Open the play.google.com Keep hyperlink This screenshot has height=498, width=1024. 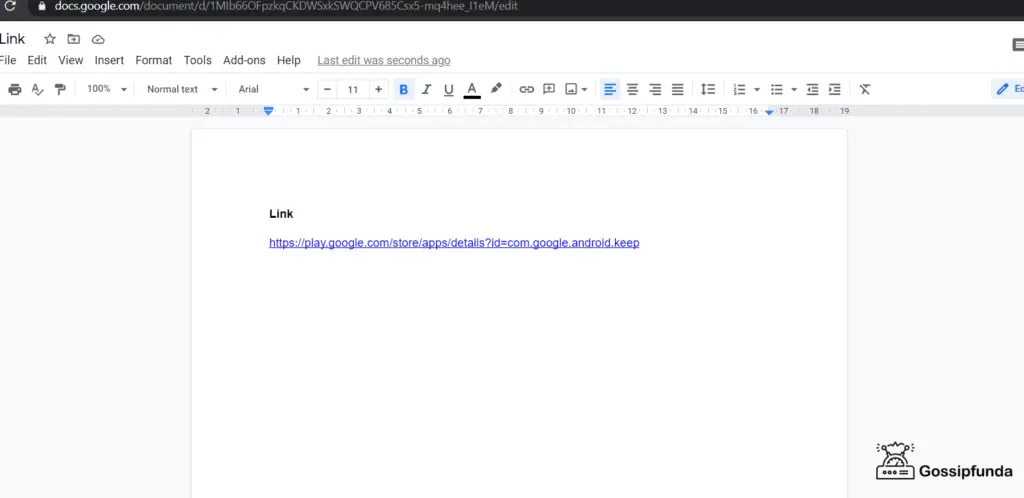pos(454,243)
